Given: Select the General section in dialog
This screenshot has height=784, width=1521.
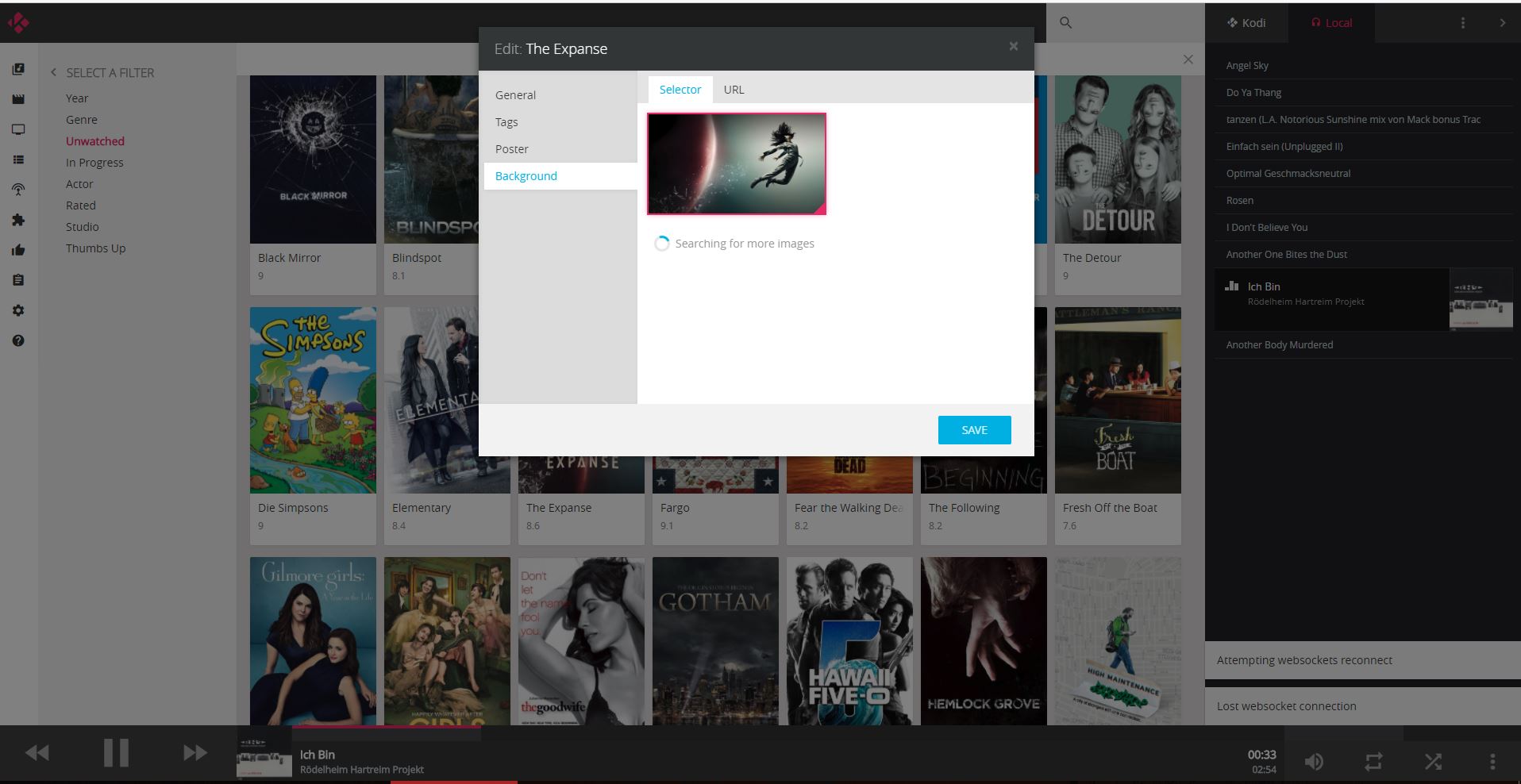Looking at the screenshot, I should tap(560, 95).
